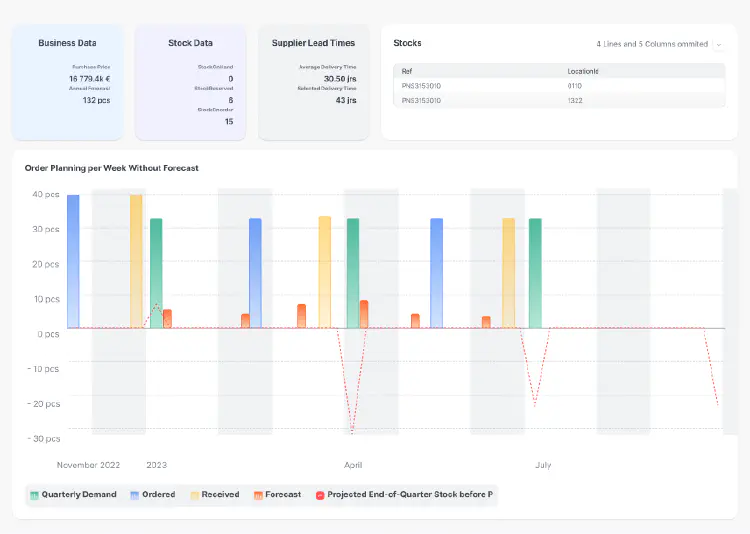Image resolution: width=750 pixels, height=534 pixels.
Task: Click the yellow Received legend icon
Action: point(194,495)
